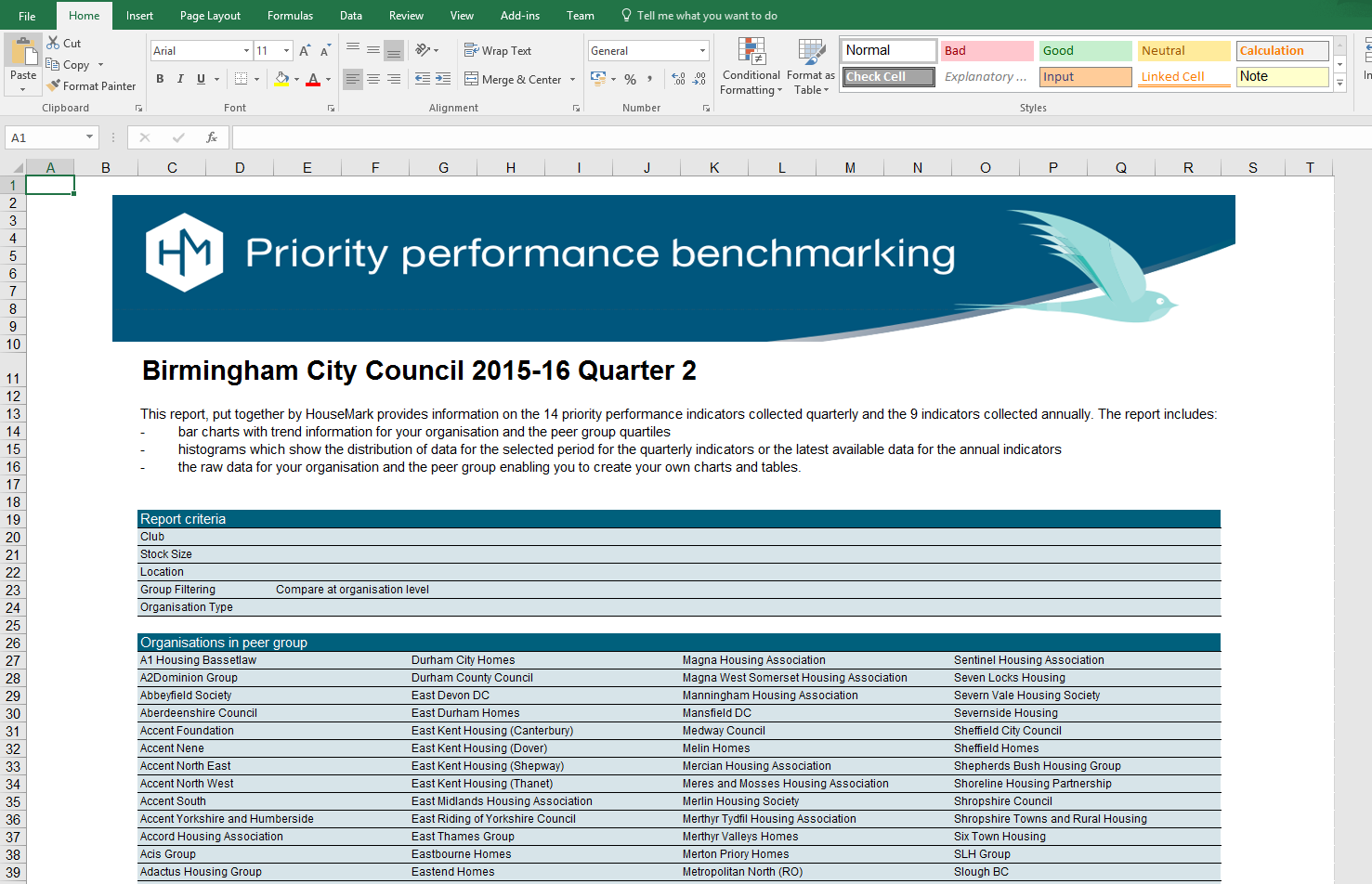Open the font size 11 dropdown
Screen dimensions: 1372x884
tap(287, 51)
